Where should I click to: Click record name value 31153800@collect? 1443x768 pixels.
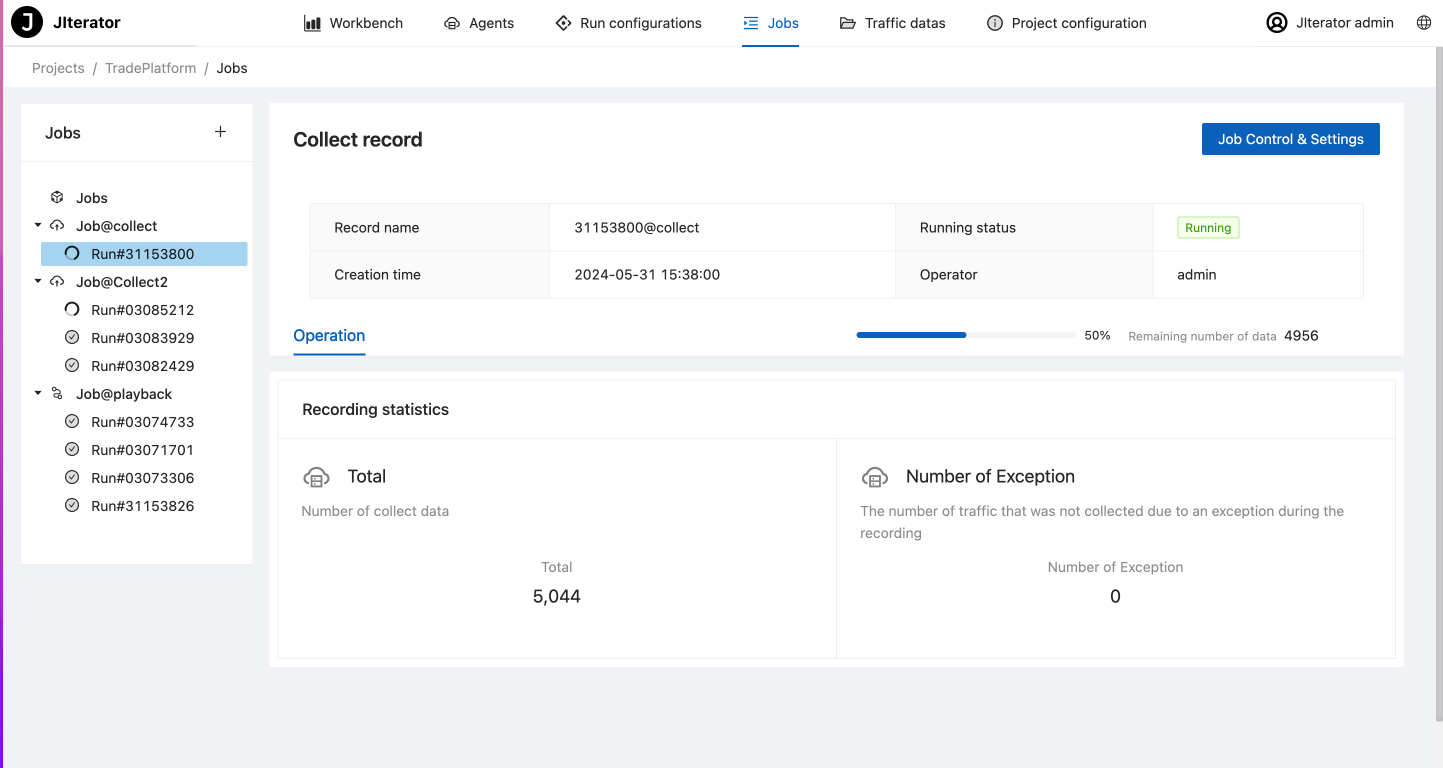[637, 228]
